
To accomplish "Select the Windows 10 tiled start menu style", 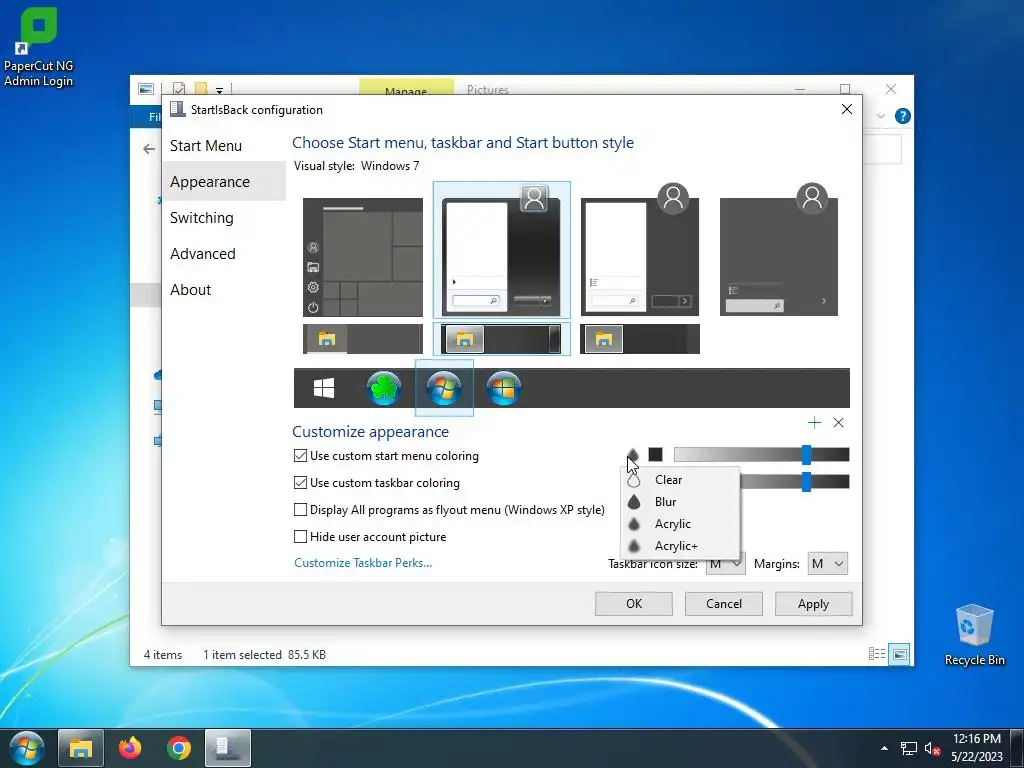I will 362,257.
